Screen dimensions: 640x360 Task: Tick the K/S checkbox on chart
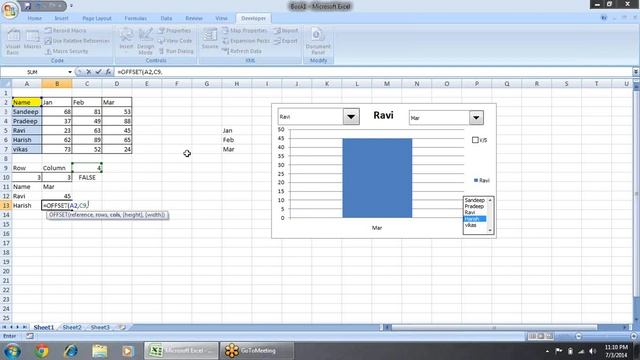click(x=475, y=140)
